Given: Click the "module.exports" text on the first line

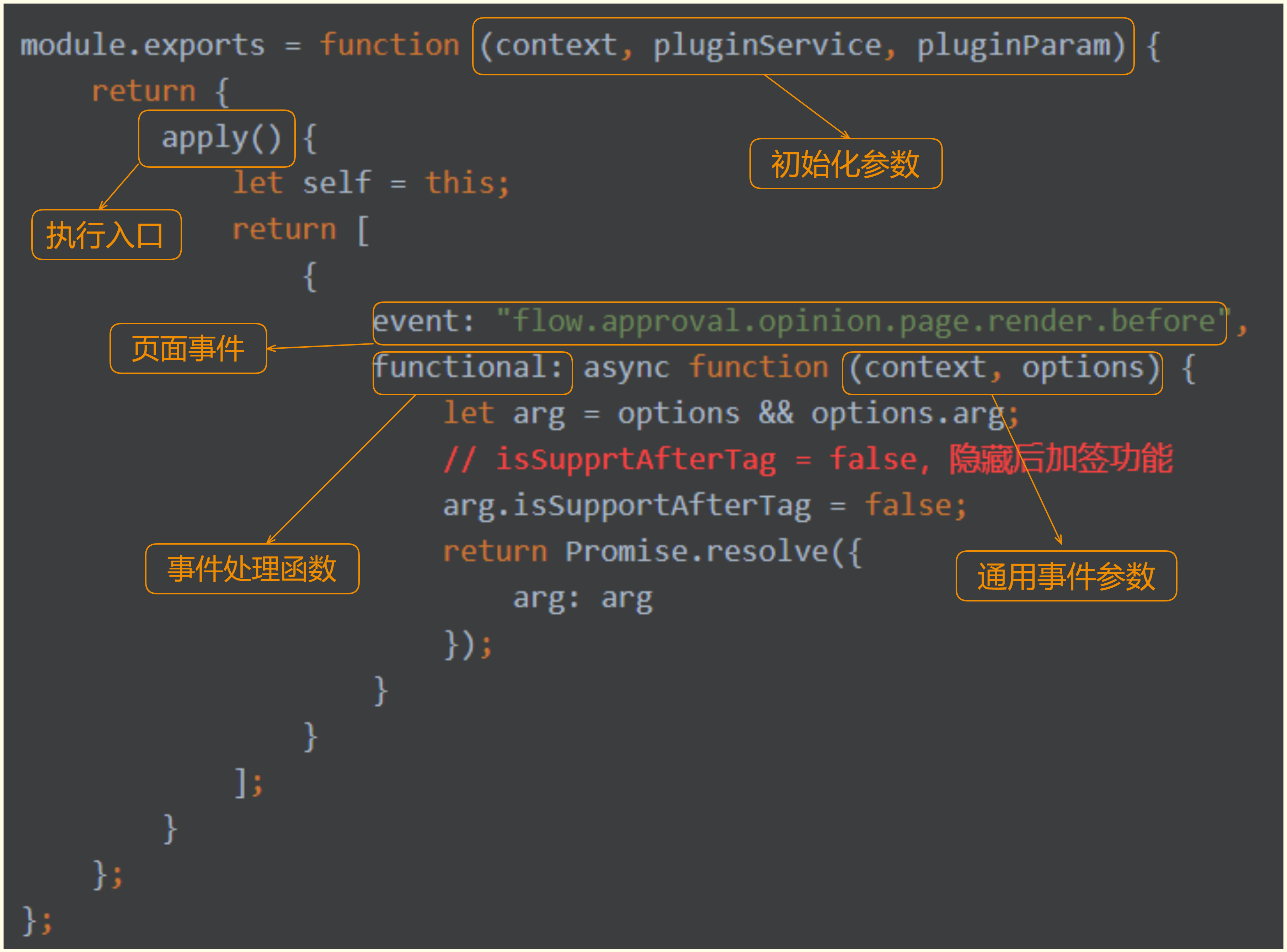Looking at the screenshot, I should [x=143, y=45].
